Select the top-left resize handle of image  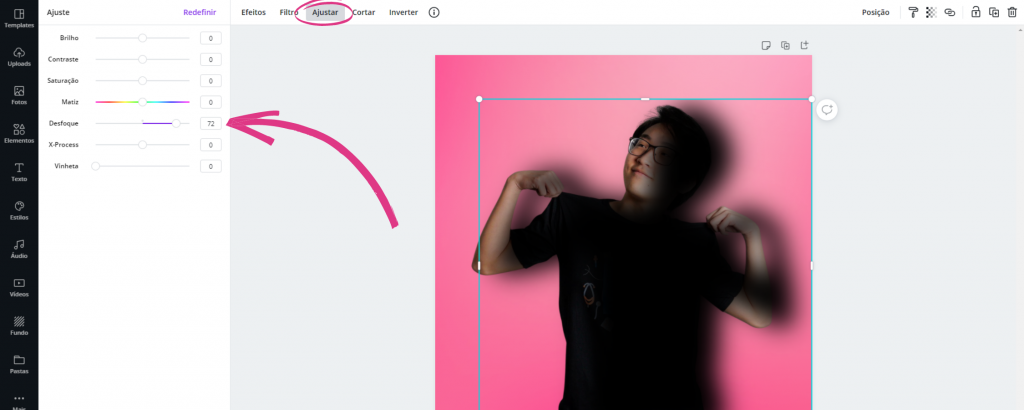tap(479, 99)
